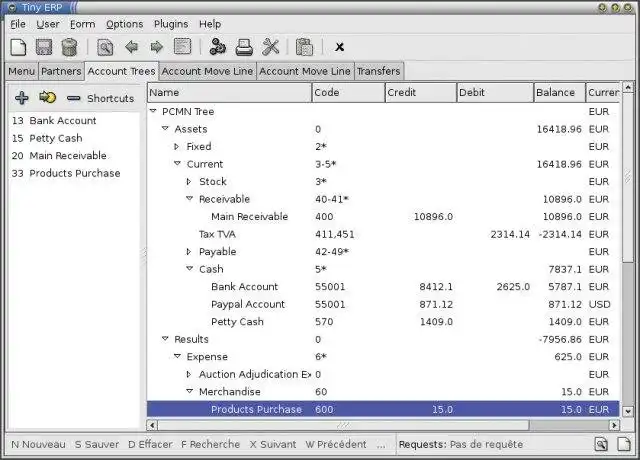The image size is (640, 460).
Task: Open the Help menu
Action: click(x=210, y=24)
